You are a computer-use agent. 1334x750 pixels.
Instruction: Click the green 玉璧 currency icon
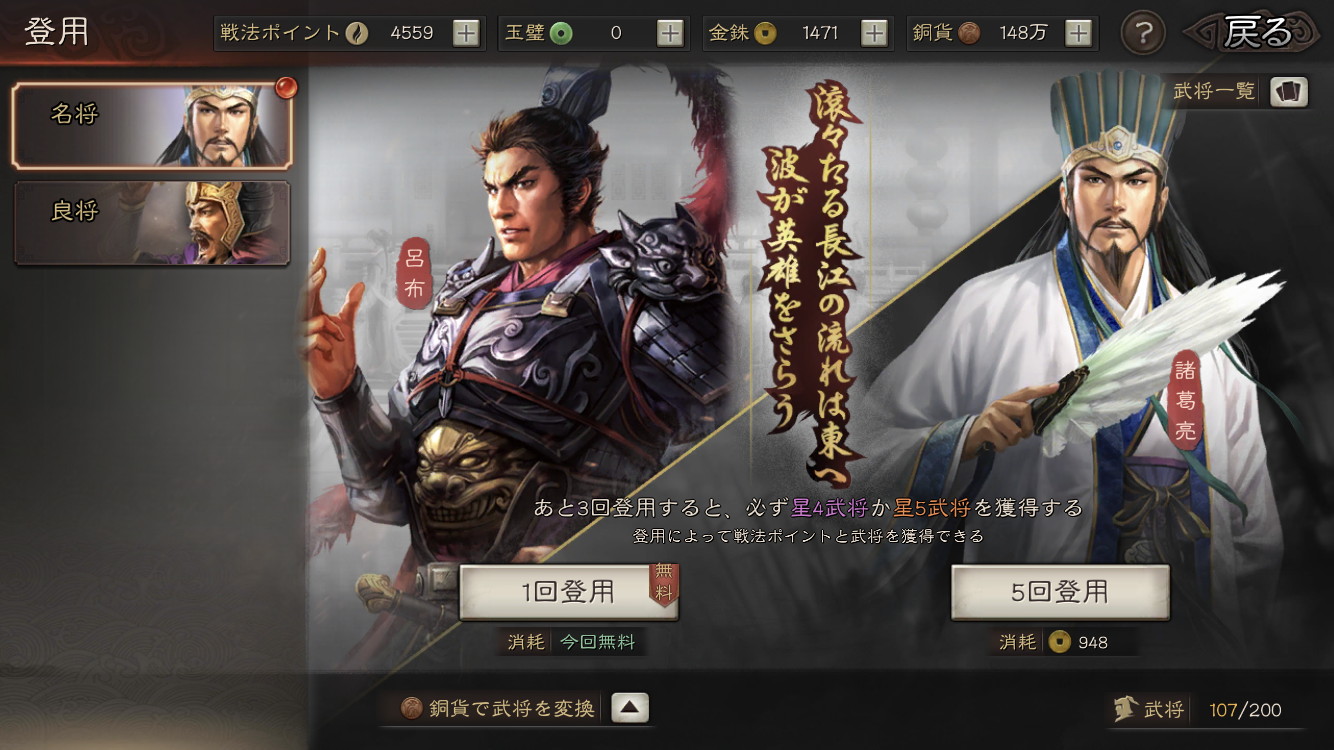coord(561,33)
